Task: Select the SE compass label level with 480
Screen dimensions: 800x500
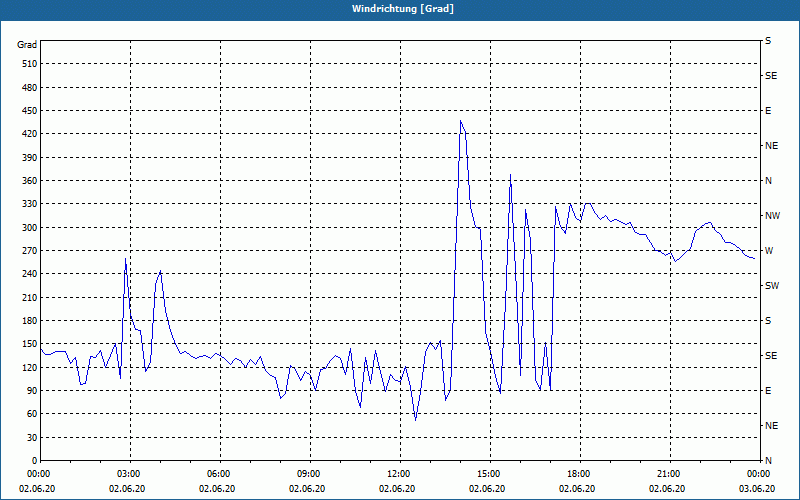Action: (771, 76)
